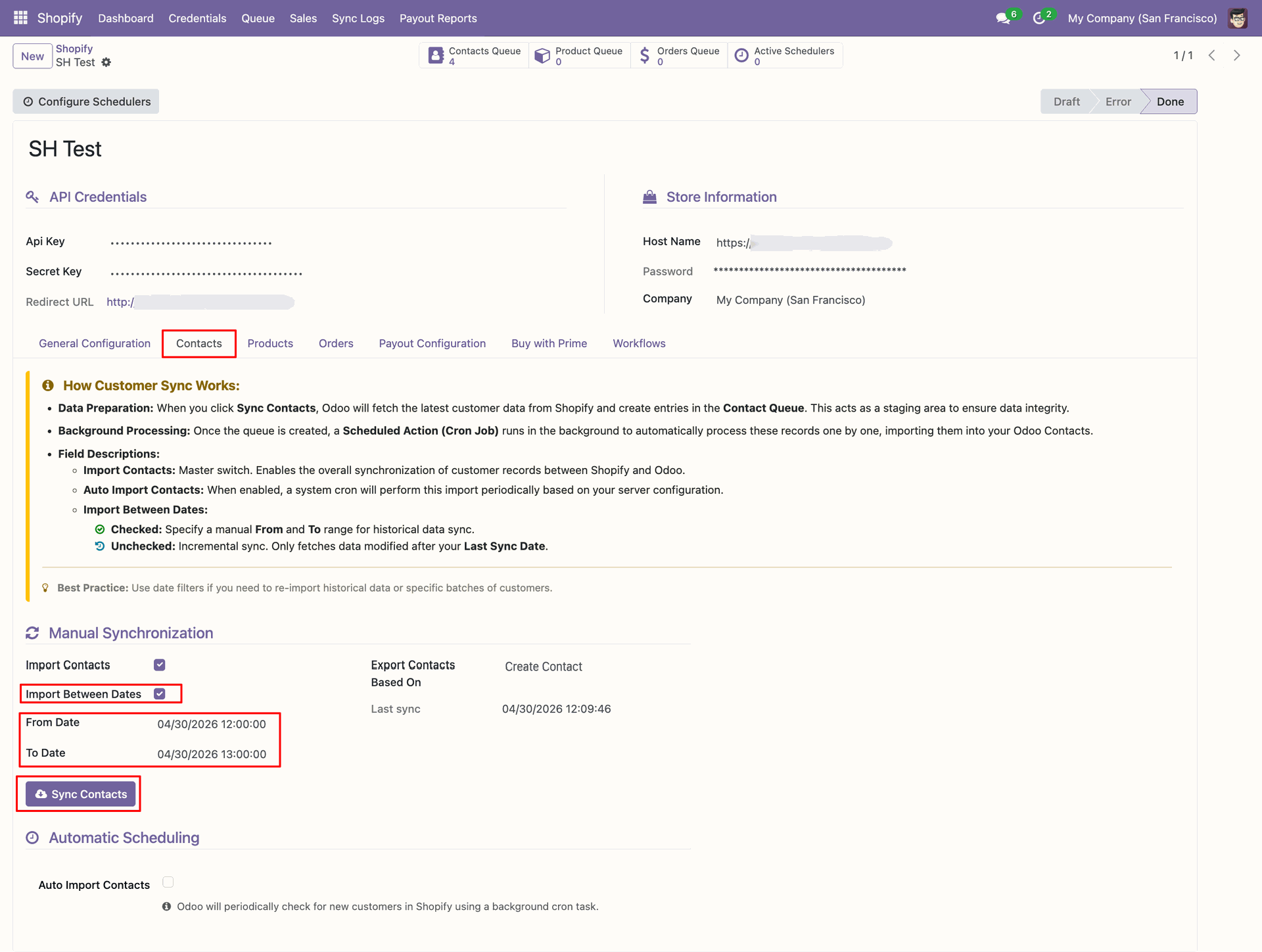Click the Password field
Screen dimensions: 1262x952
[810, 271]
